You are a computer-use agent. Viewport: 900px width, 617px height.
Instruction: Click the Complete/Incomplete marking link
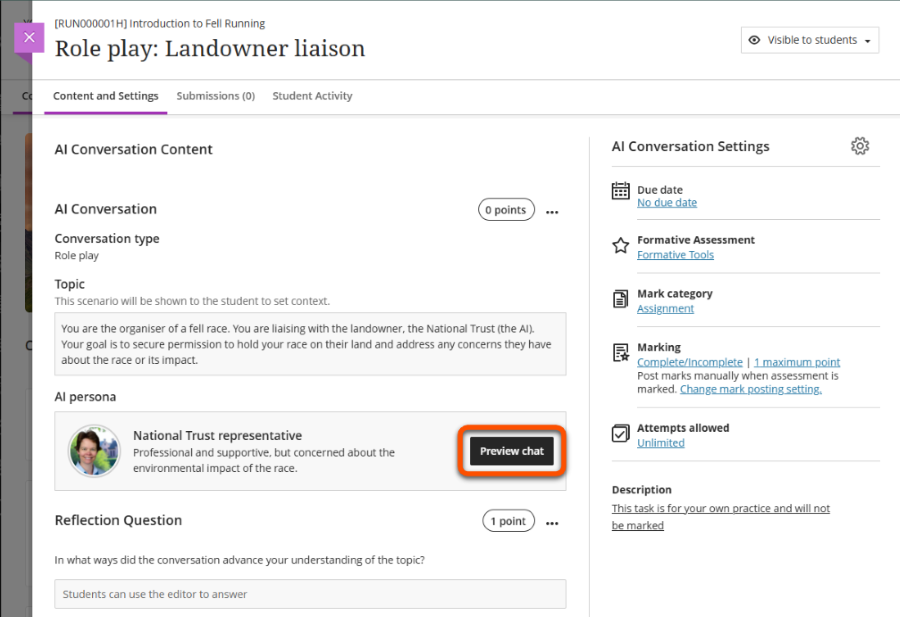690,362
